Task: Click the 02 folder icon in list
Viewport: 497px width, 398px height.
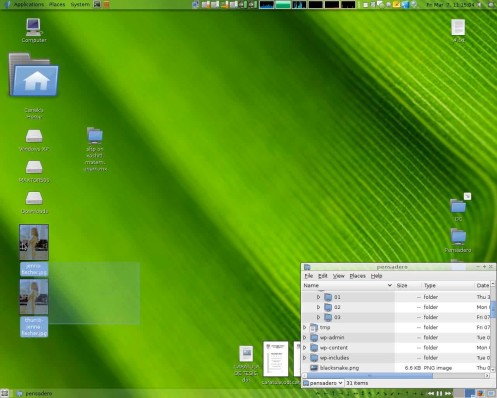Action: pyautogui.click(x=328, y=307)
